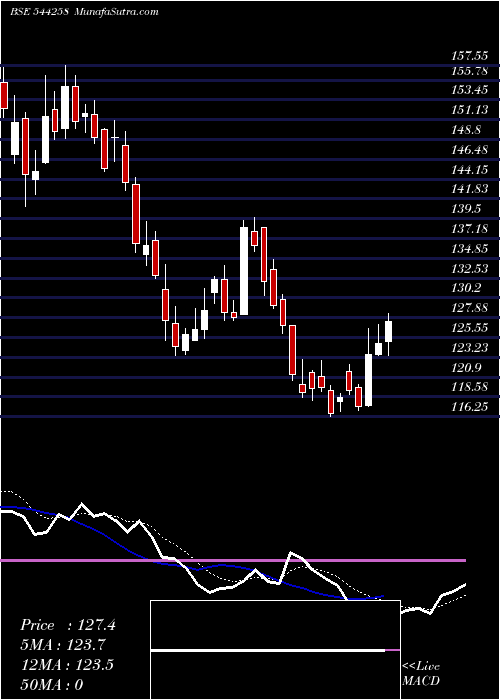Click the 148.8 price axis label
Viewport: 500px width, 700px height.
click(x=466, y=130)
